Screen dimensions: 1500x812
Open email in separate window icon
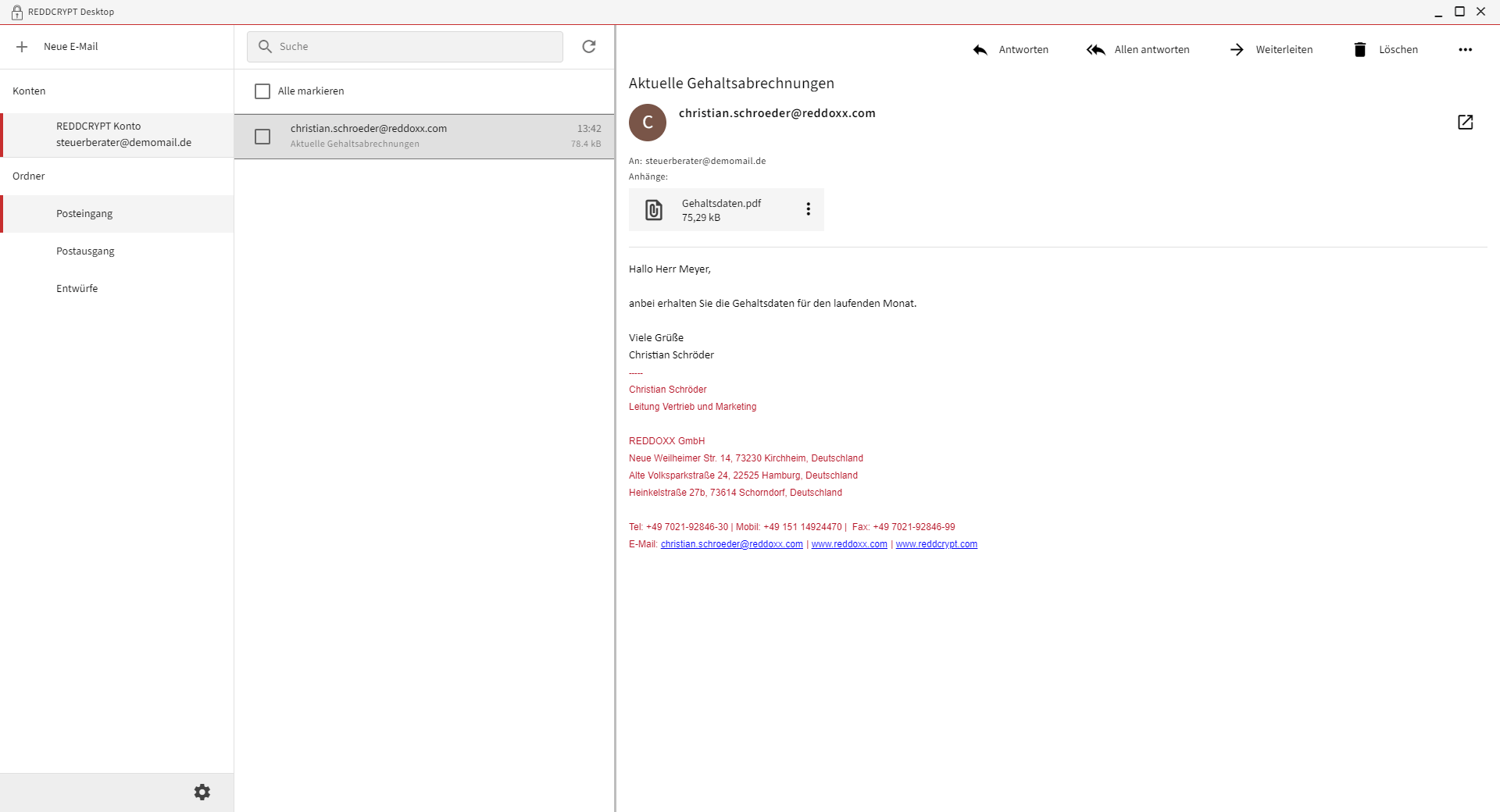[x=1465, y=123]
